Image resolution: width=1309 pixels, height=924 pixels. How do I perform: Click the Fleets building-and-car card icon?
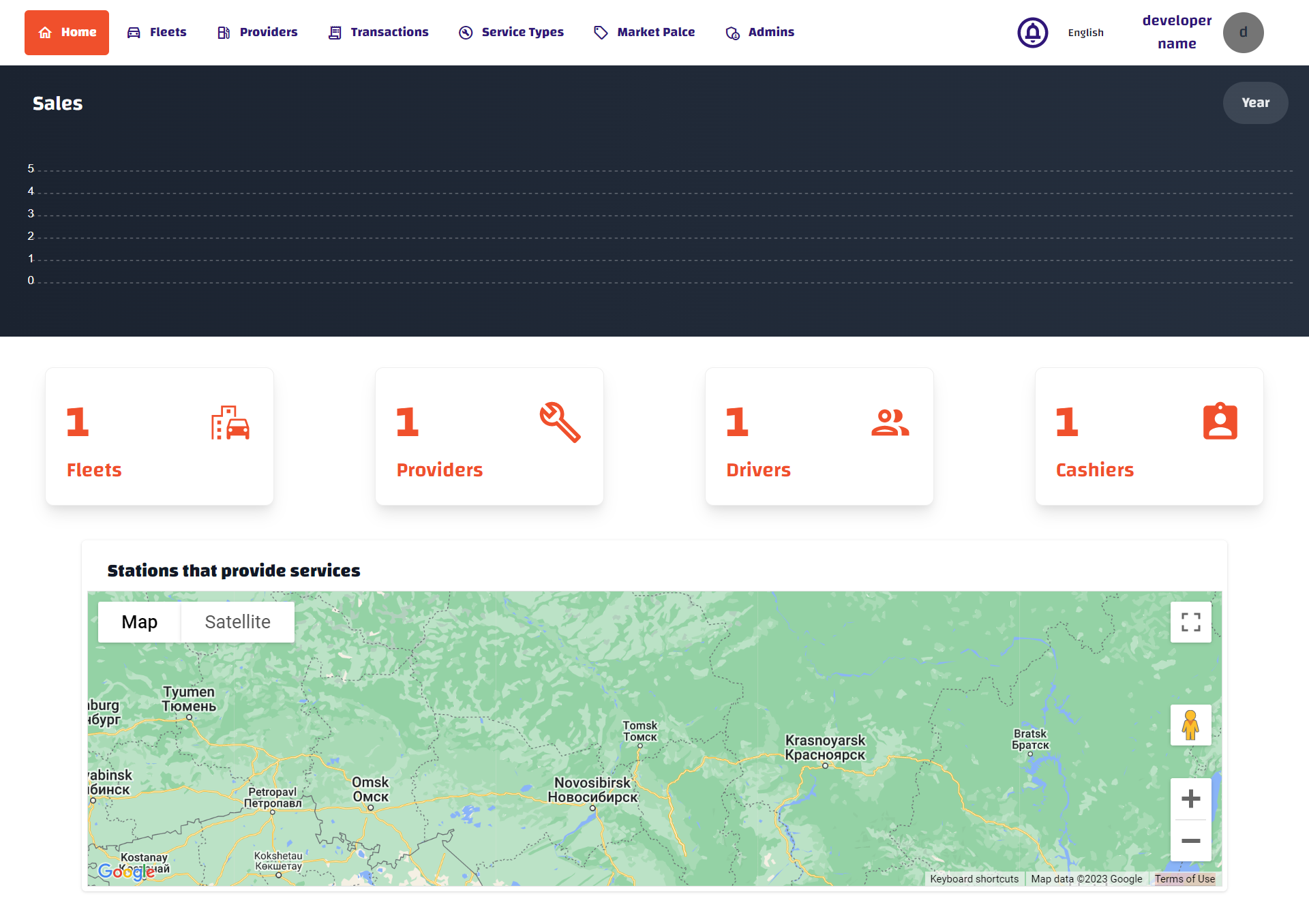(x=230, y=422)
